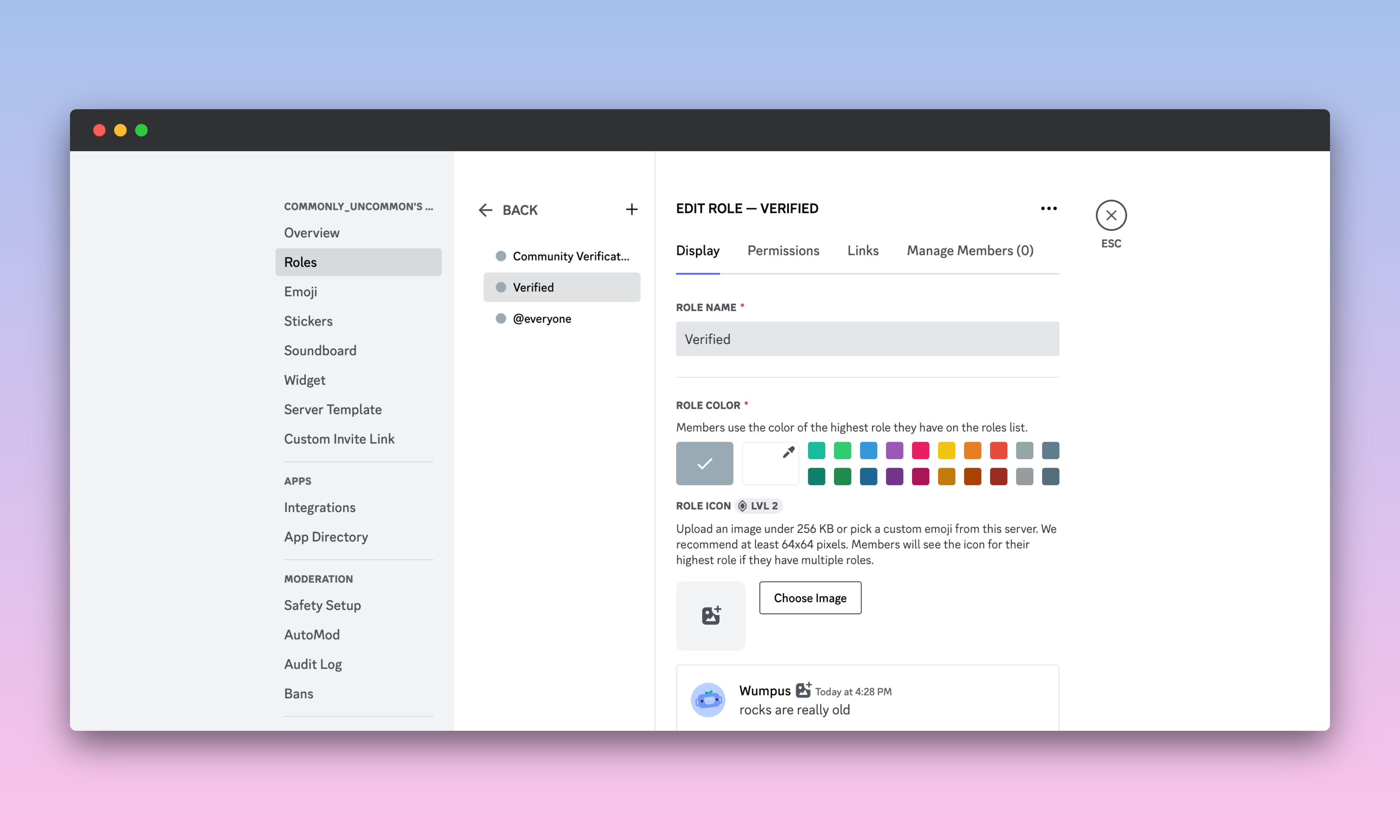The height and width of the screenshot is (840, 1400).
Task: Go to the Links tab
Action: point(862,250)
